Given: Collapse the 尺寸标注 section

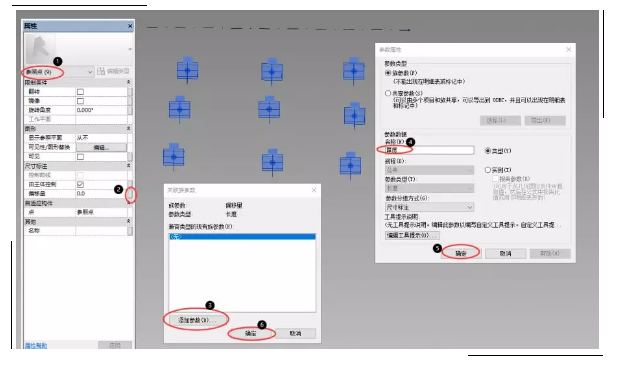Looking at the screenshot, I should click(x=128, y=166).
